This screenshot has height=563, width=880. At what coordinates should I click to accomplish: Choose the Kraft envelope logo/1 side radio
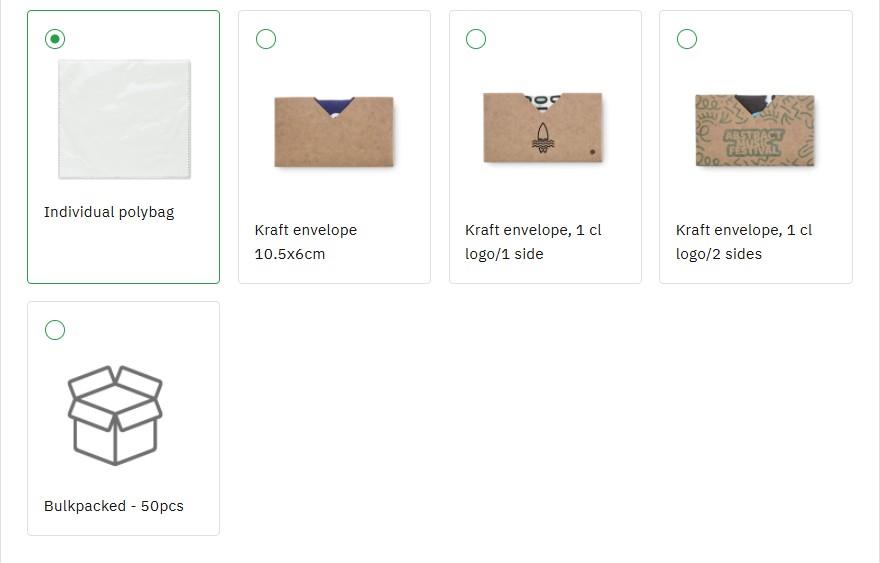tap(476, 39)
